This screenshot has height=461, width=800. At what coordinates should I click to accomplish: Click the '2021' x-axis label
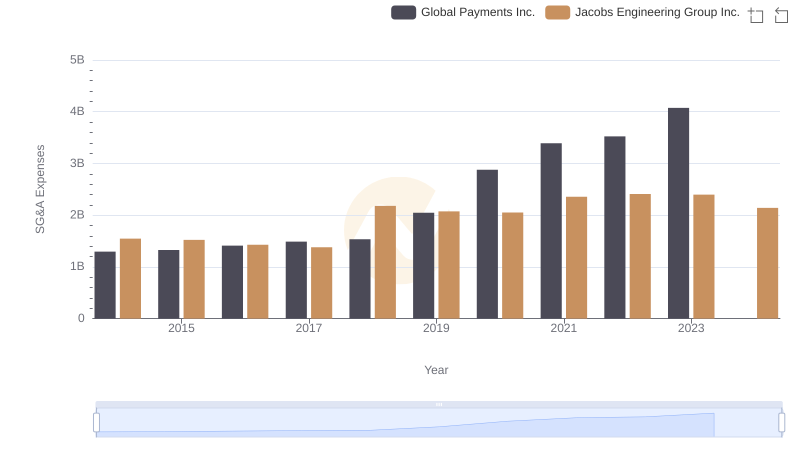coord(563,328)
